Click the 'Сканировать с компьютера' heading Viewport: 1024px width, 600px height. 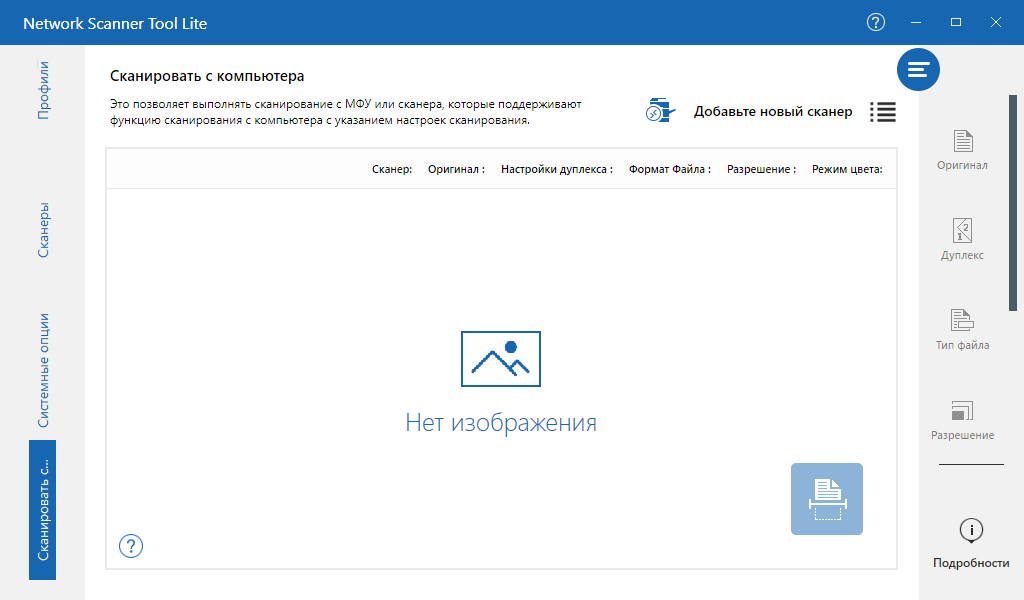tap(207, 76)
